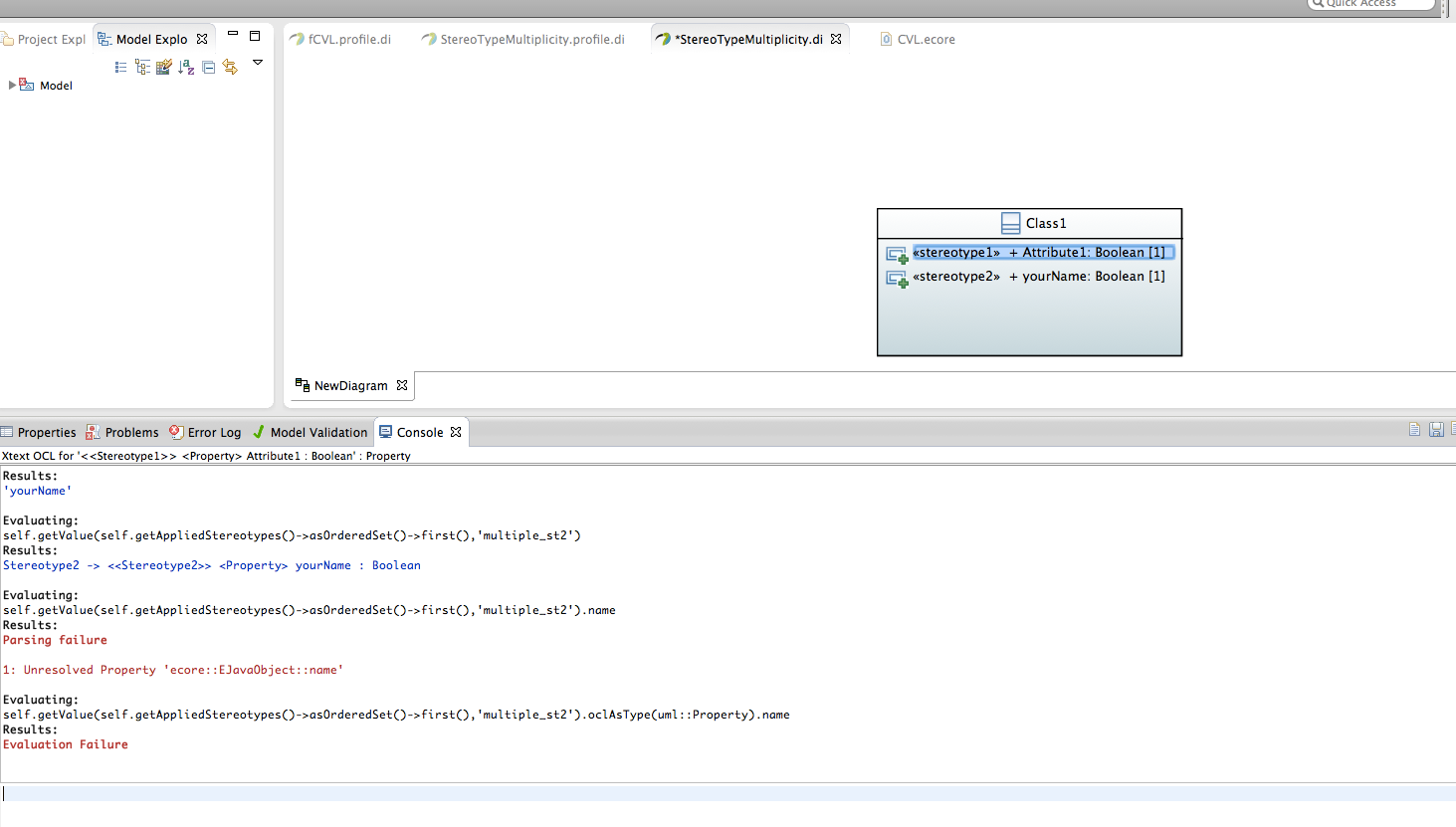The image size is (1456, 827).
Task: Collapse all items in Model Explorer
Action: (x=208, y=67)
